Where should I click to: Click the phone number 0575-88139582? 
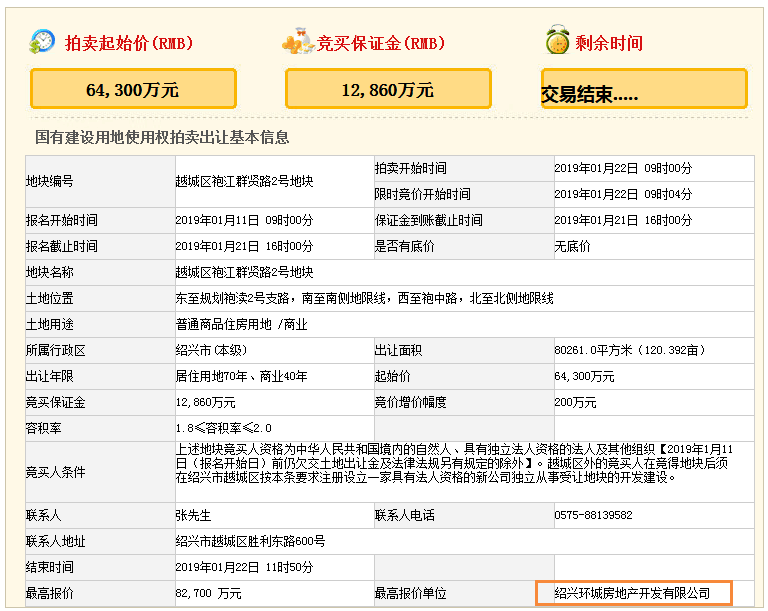[x=593, y=515]
